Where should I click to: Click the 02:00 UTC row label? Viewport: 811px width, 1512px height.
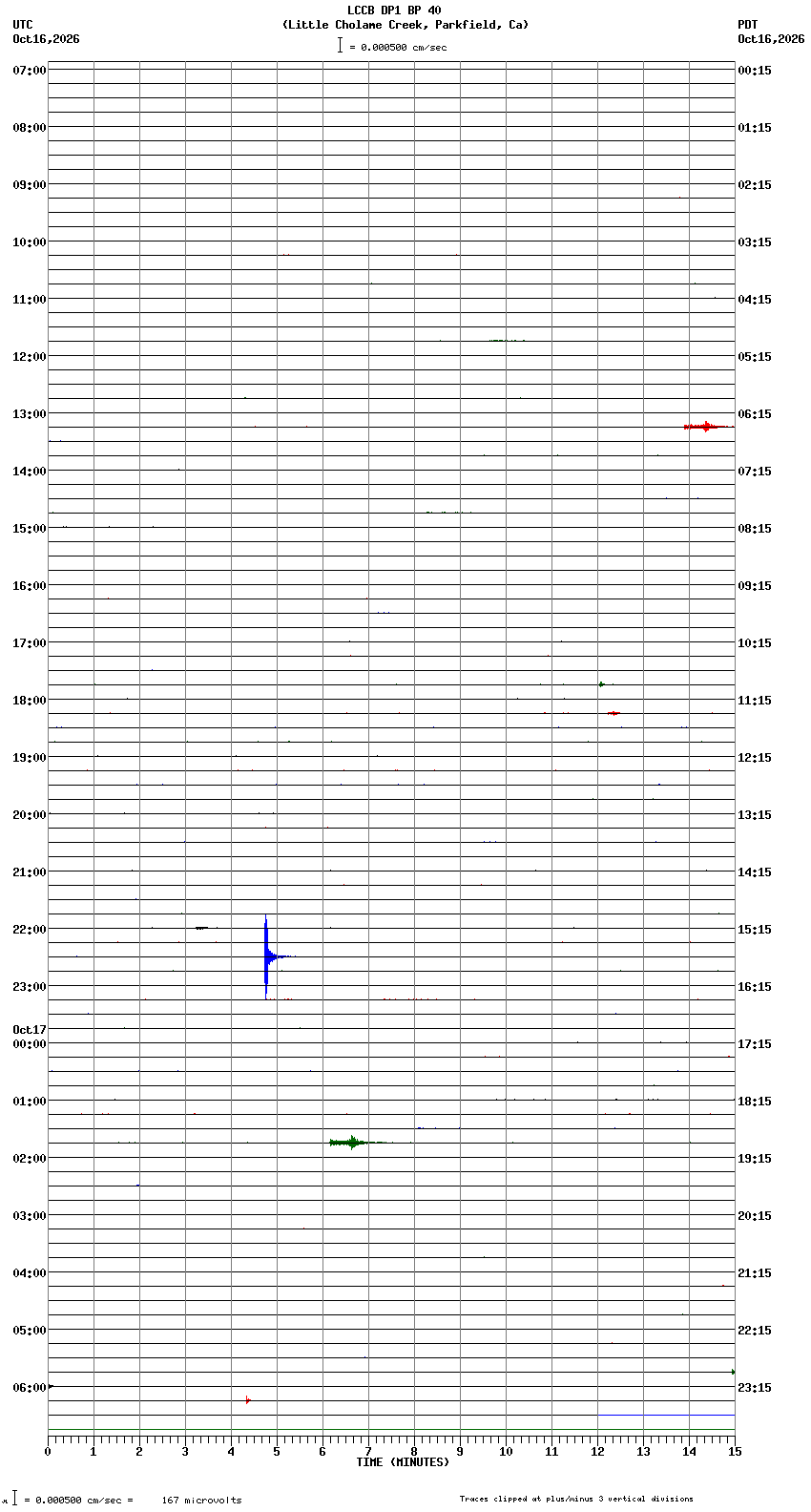pos(29,1159)
